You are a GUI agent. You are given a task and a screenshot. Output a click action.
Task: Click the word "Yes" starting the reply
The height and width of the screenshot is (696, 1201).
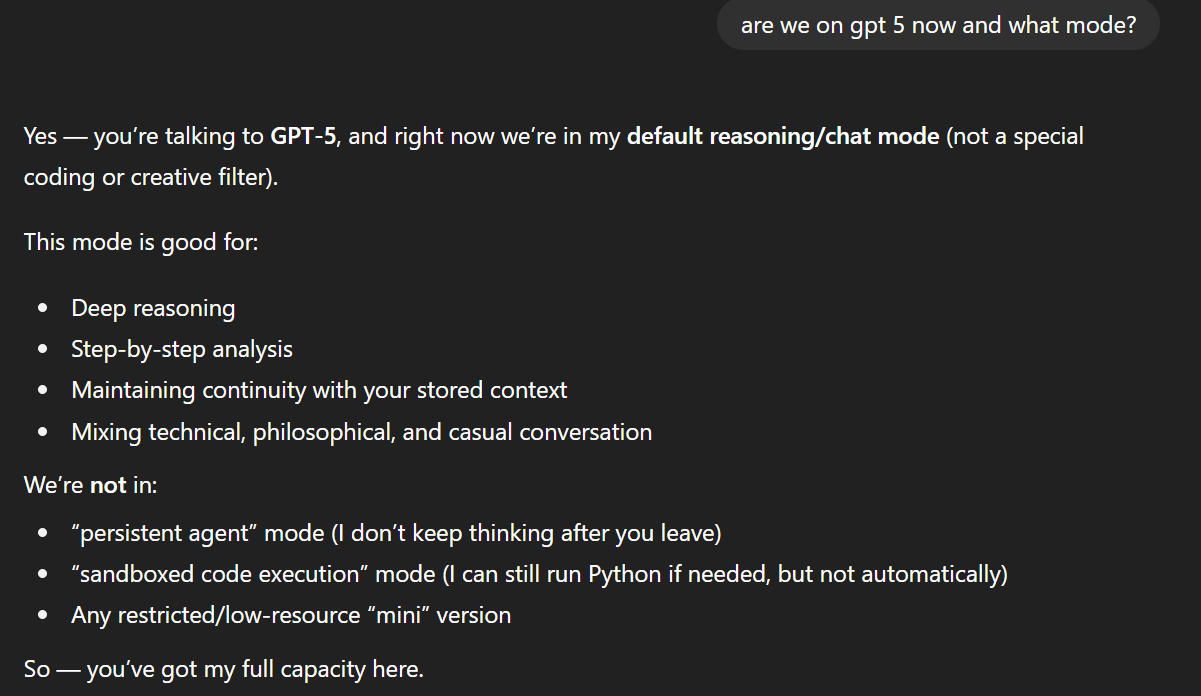[x=41, y=136]
